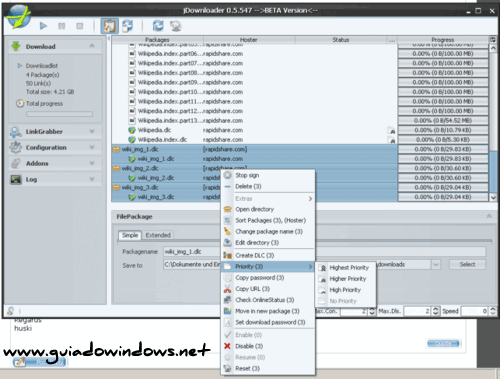Select Wikipedia.index.part10 row
This screenshot has height=379, width=500.
(x=254, y=92)
